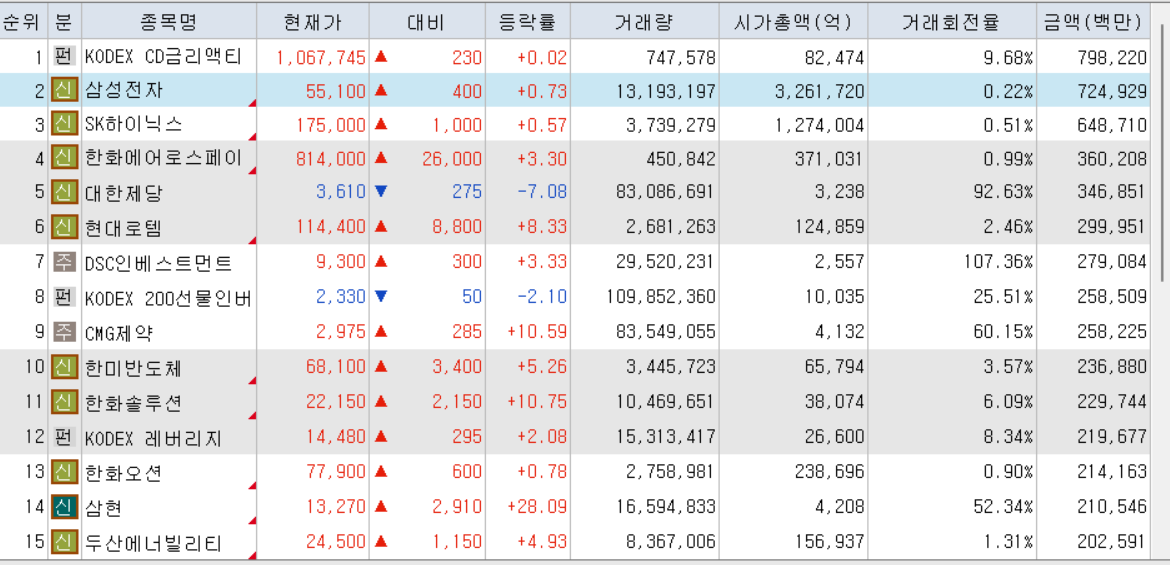Image resolution: width=1170 pixels, height=565 pixels.
Task: Sort by the 시가총액(억) column header
Action: click(793, 21)
